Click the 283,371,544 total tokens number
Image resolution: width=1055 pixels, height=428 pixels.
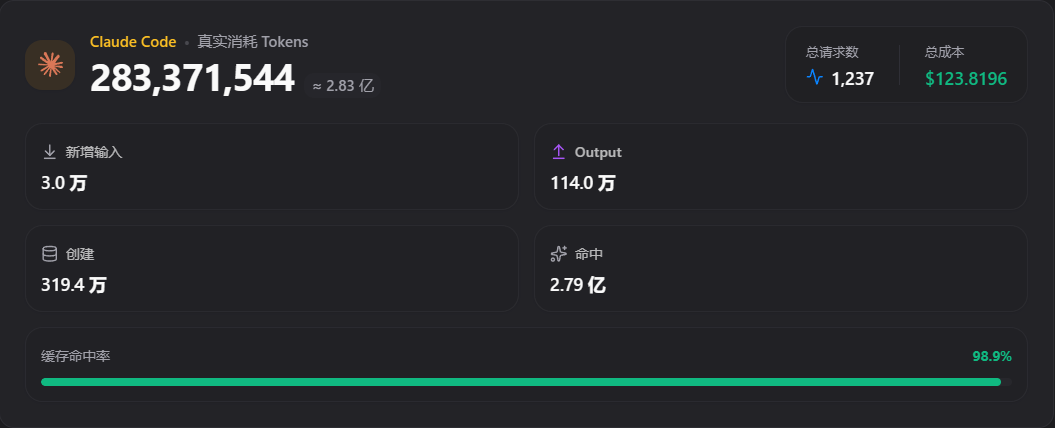click(x=192, y=79)
